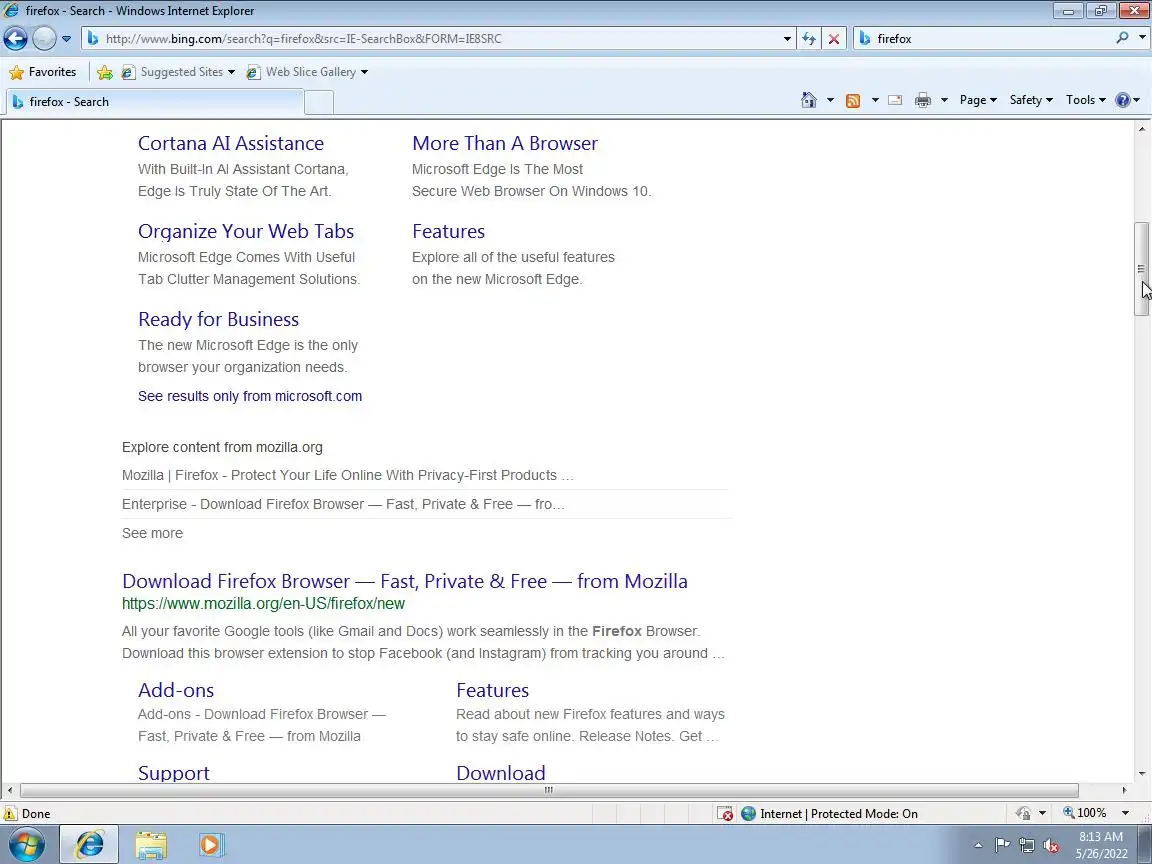The image size is (1152, 864).
Task: Click the Home page icon
Action: [x=808, y=100]
